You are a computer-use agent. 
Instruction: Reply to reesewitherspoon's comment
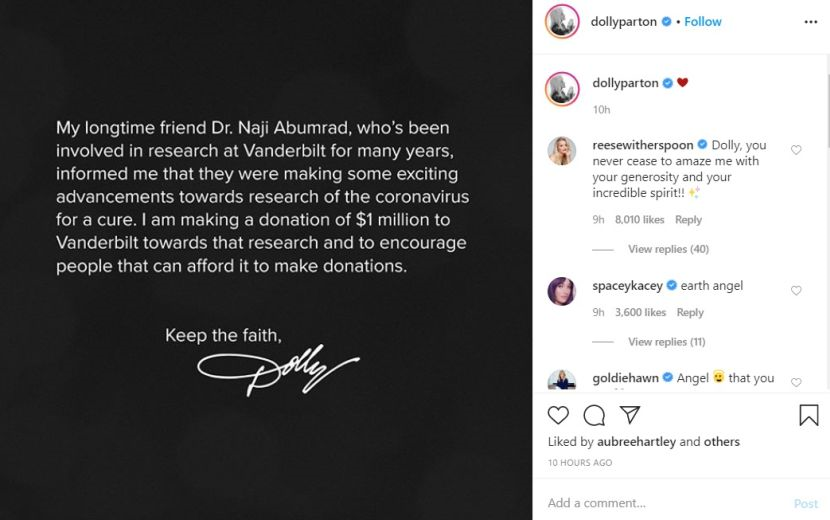(x=688, y=220)
